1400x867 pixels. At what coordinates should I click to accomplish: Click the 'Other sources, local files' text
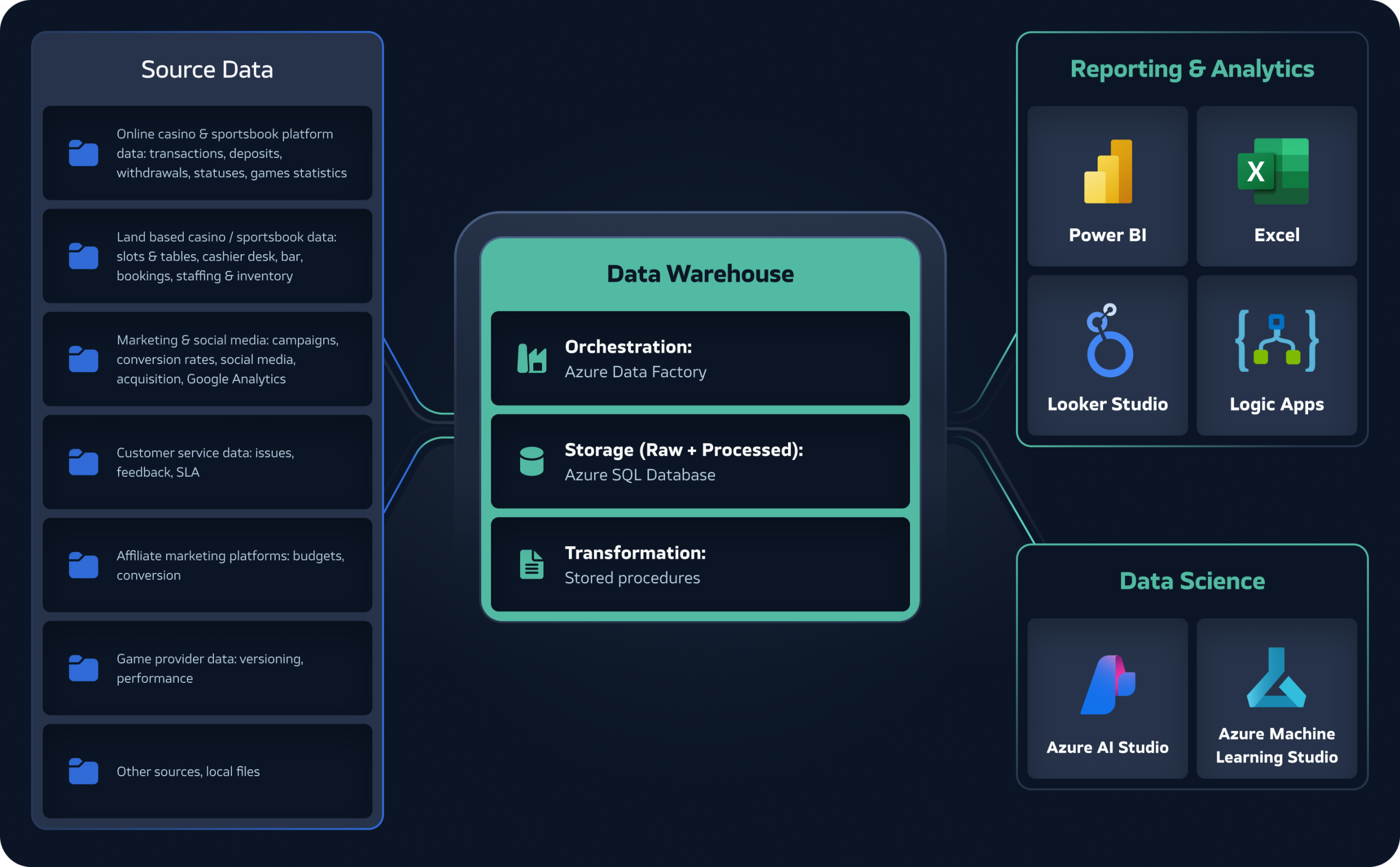[x=188, y=772]
